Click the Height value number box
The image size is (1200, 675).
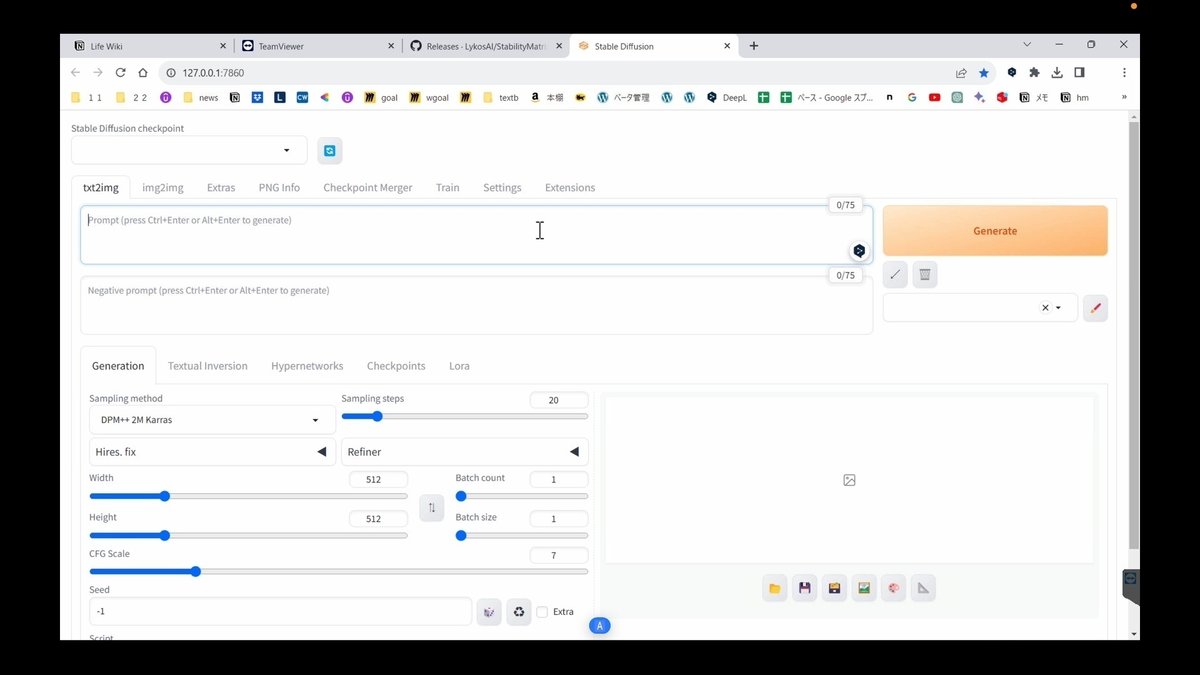coord(379,519)
